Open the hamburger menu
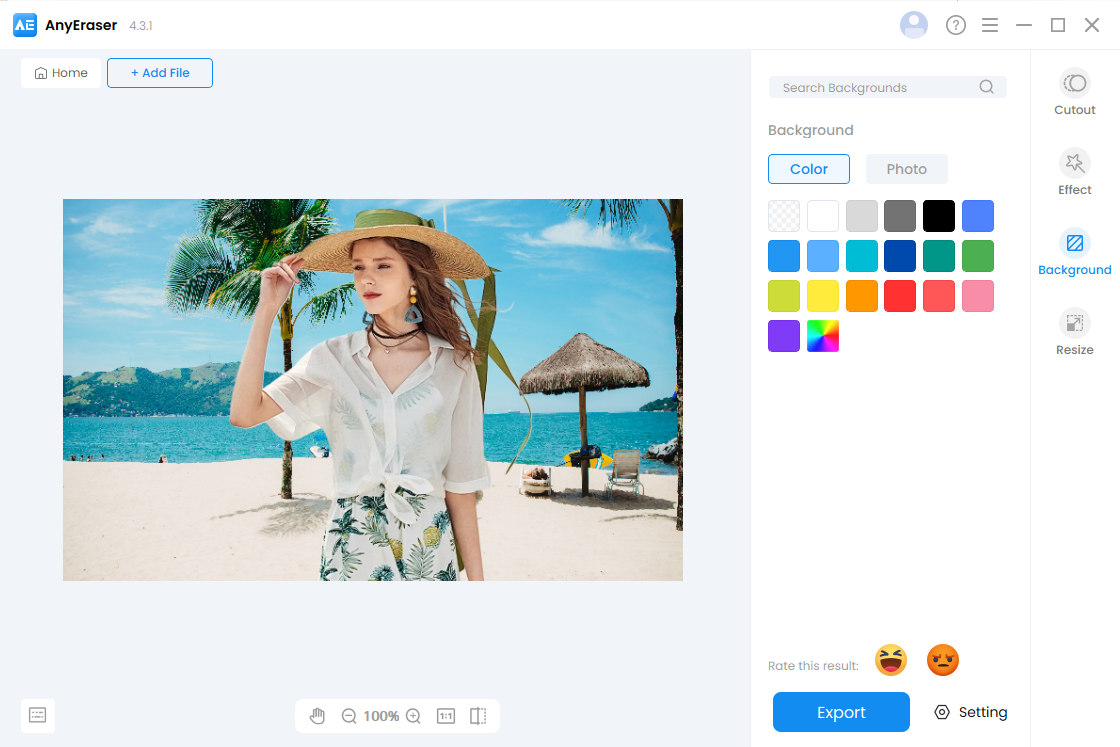Screen dimensions: 1120x747 point(990,25)
